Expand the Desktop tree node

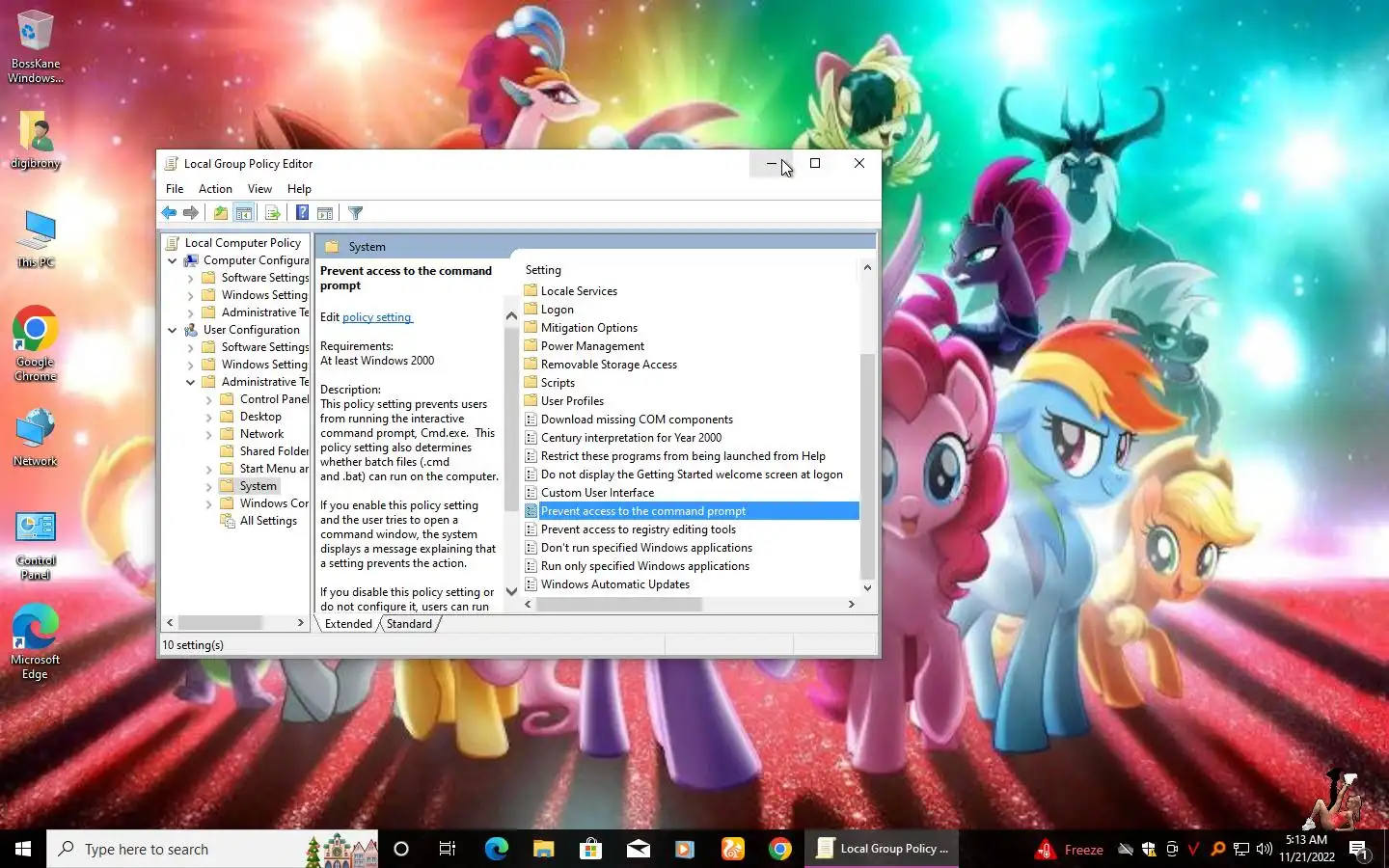[x=208, y=417]
